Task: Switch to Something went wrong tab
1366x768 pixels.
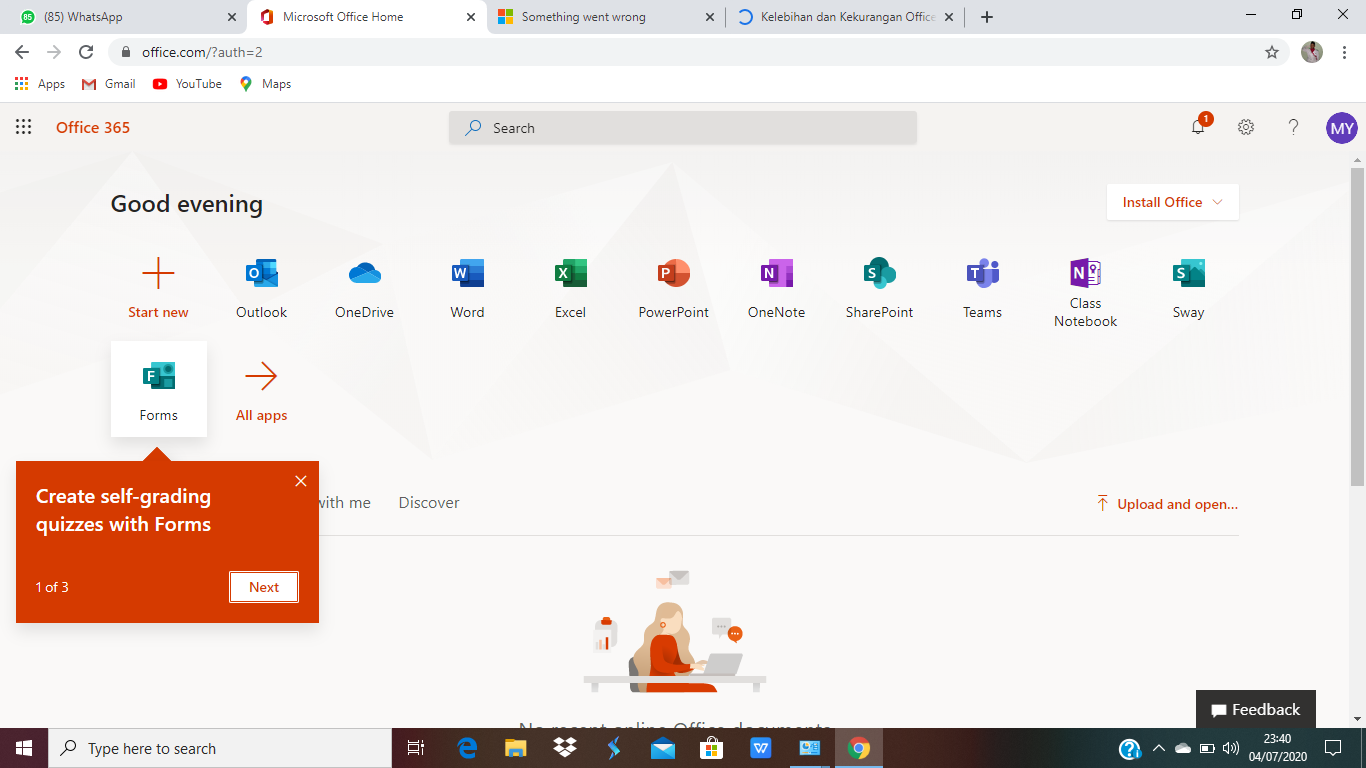Action: click(x=606, y=17)
